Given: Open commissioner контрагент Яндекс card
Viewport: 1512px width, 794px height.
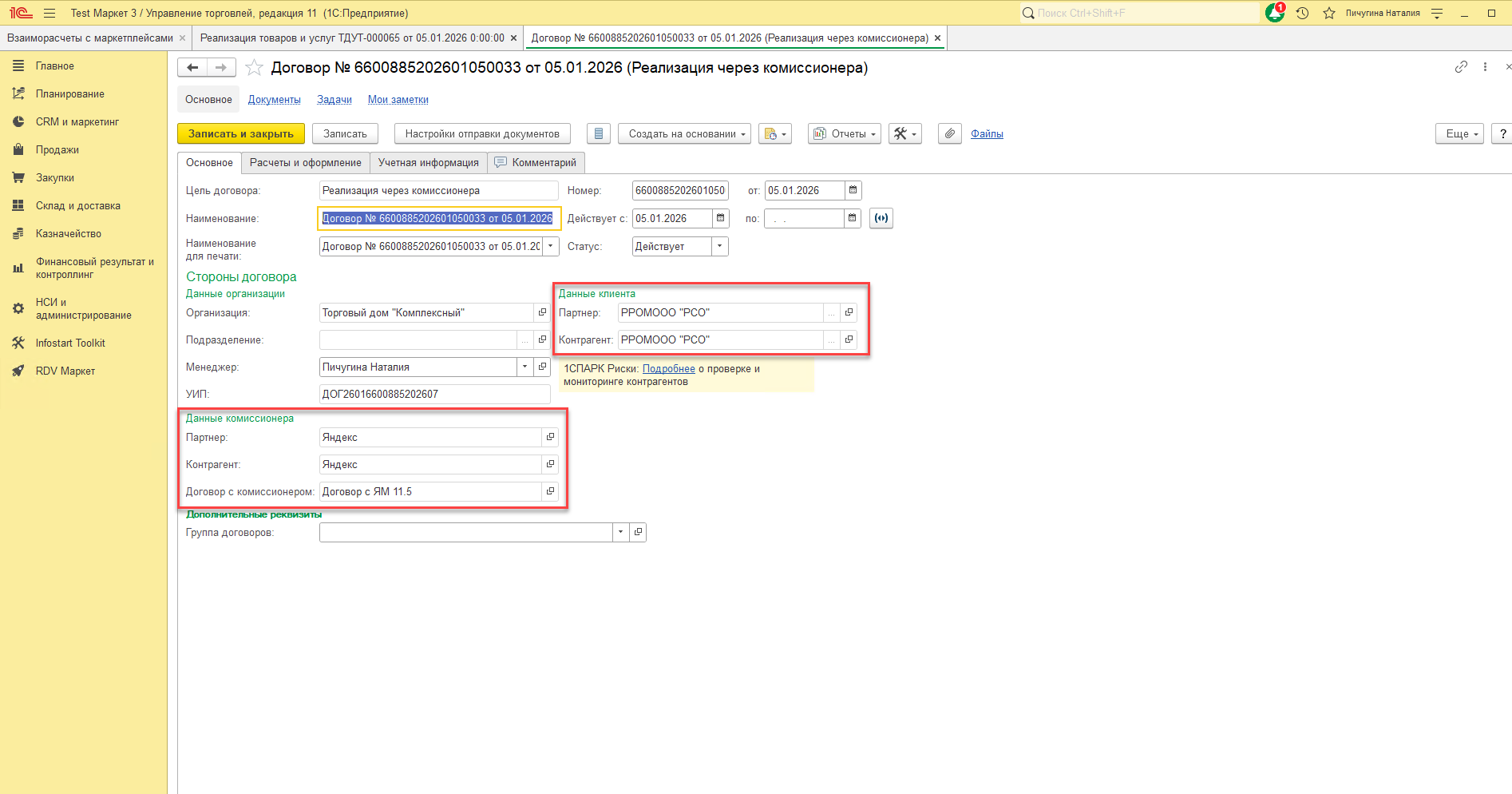Looking at the screenshot, I should pyautogui.click(x=550, y=464).
